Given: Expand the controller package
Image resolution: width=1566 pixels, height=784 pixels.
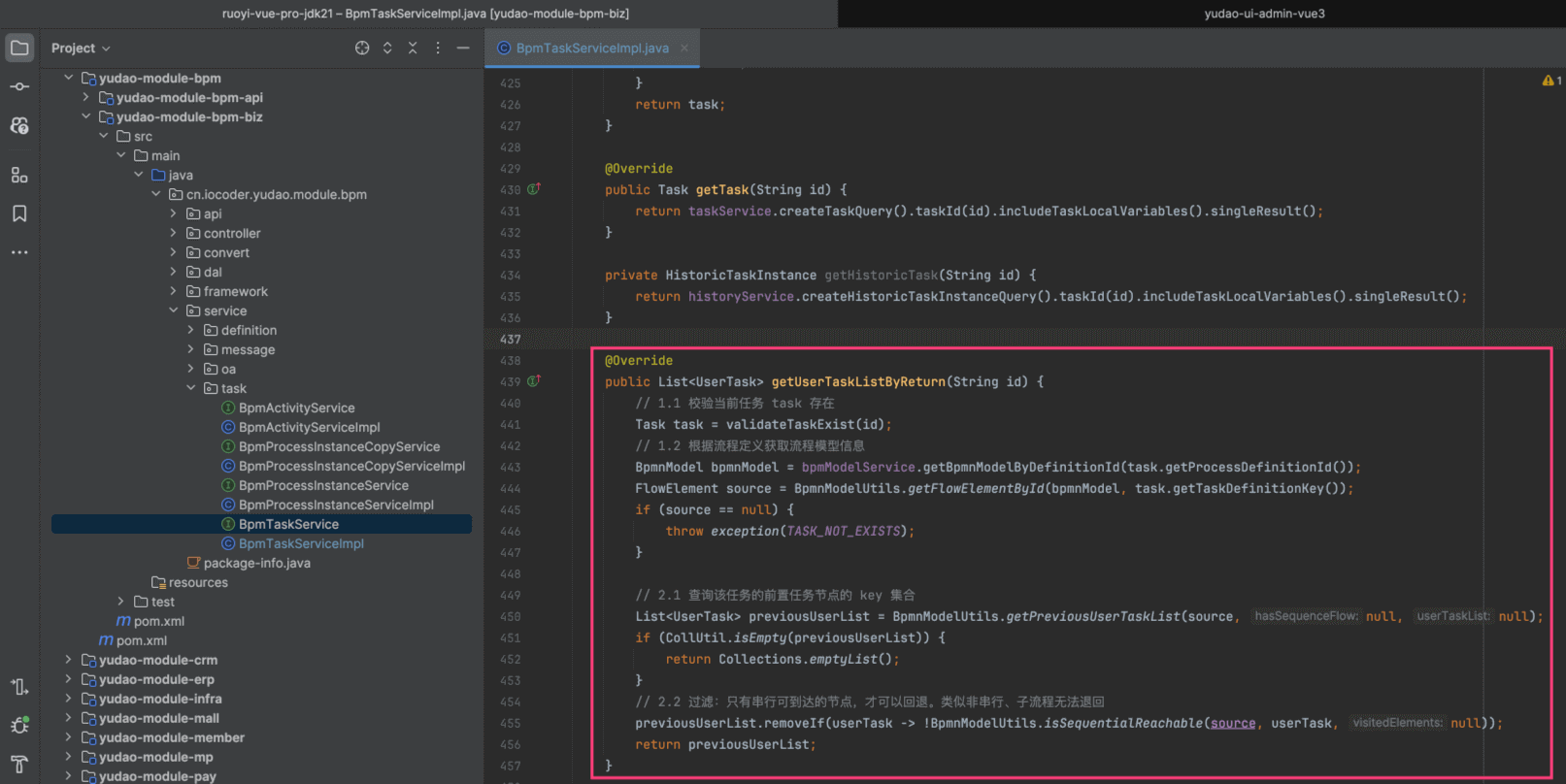Looking at the screenshot, I should click(173, 233).
